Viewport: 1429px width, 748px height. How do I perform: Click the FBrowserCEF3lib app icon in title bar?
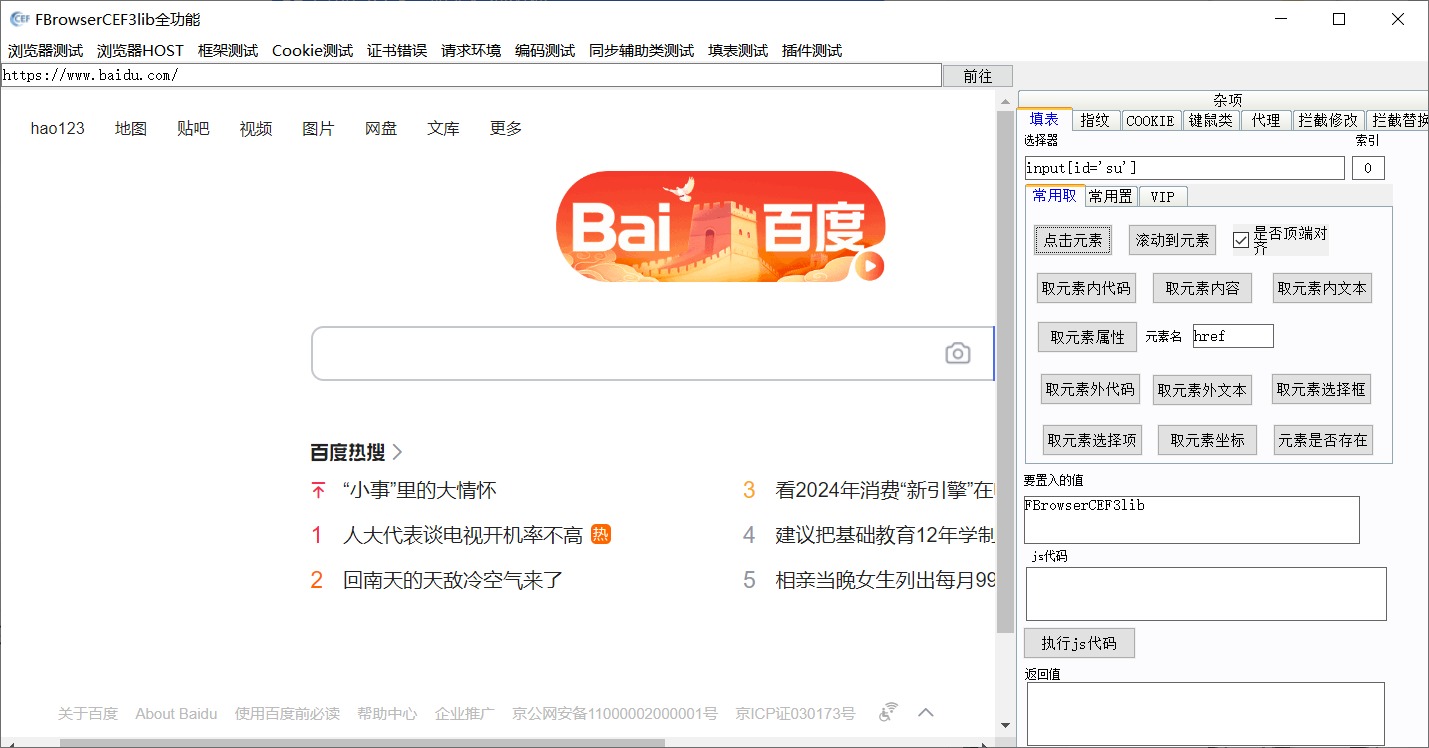(x=19, y=19)
